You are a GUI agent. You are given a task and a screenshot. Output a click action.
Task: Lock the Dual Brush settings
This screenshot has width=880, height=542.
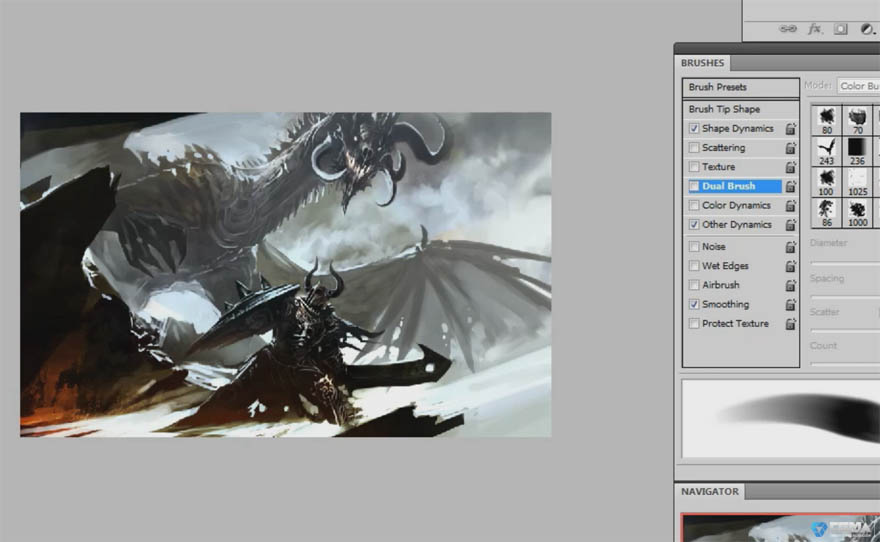click(x=791, y=186)
